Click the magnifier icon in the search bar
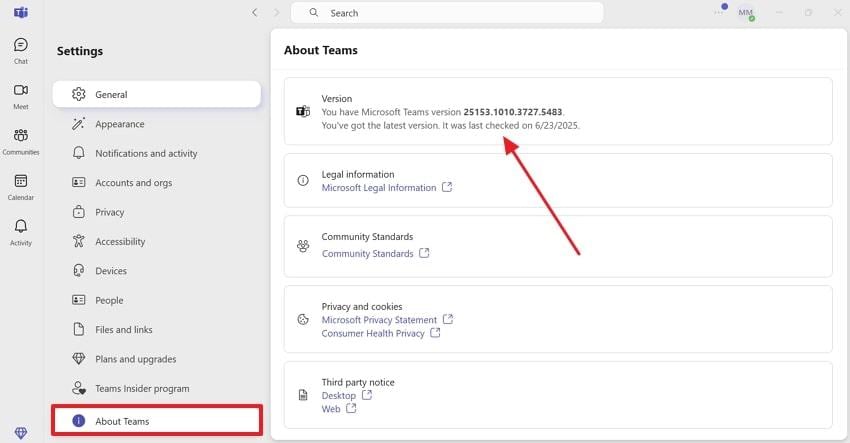850x443 pixels. coord(314,12)
